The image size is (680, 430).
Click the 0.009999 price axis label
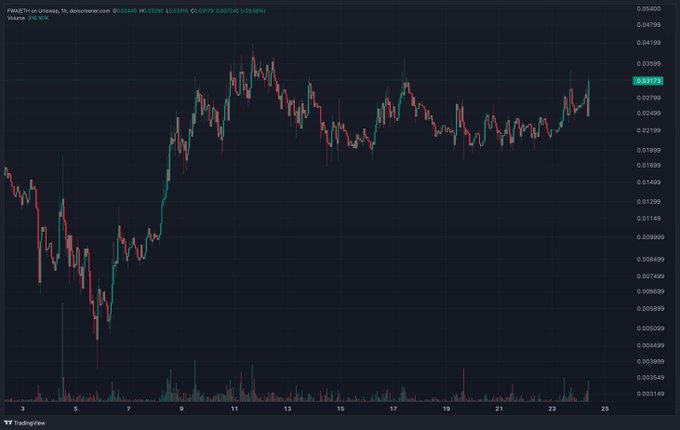click(650, 237)
